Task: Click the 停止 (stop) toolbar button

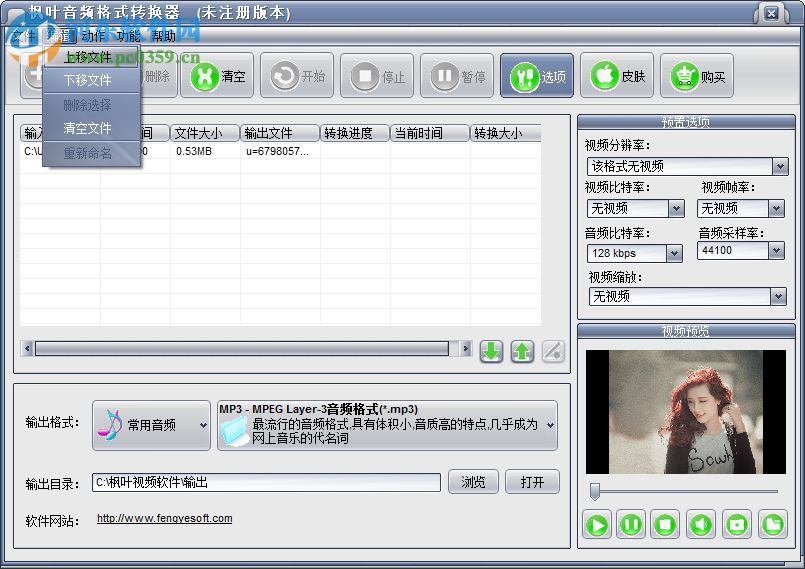Action: (377, 76)
